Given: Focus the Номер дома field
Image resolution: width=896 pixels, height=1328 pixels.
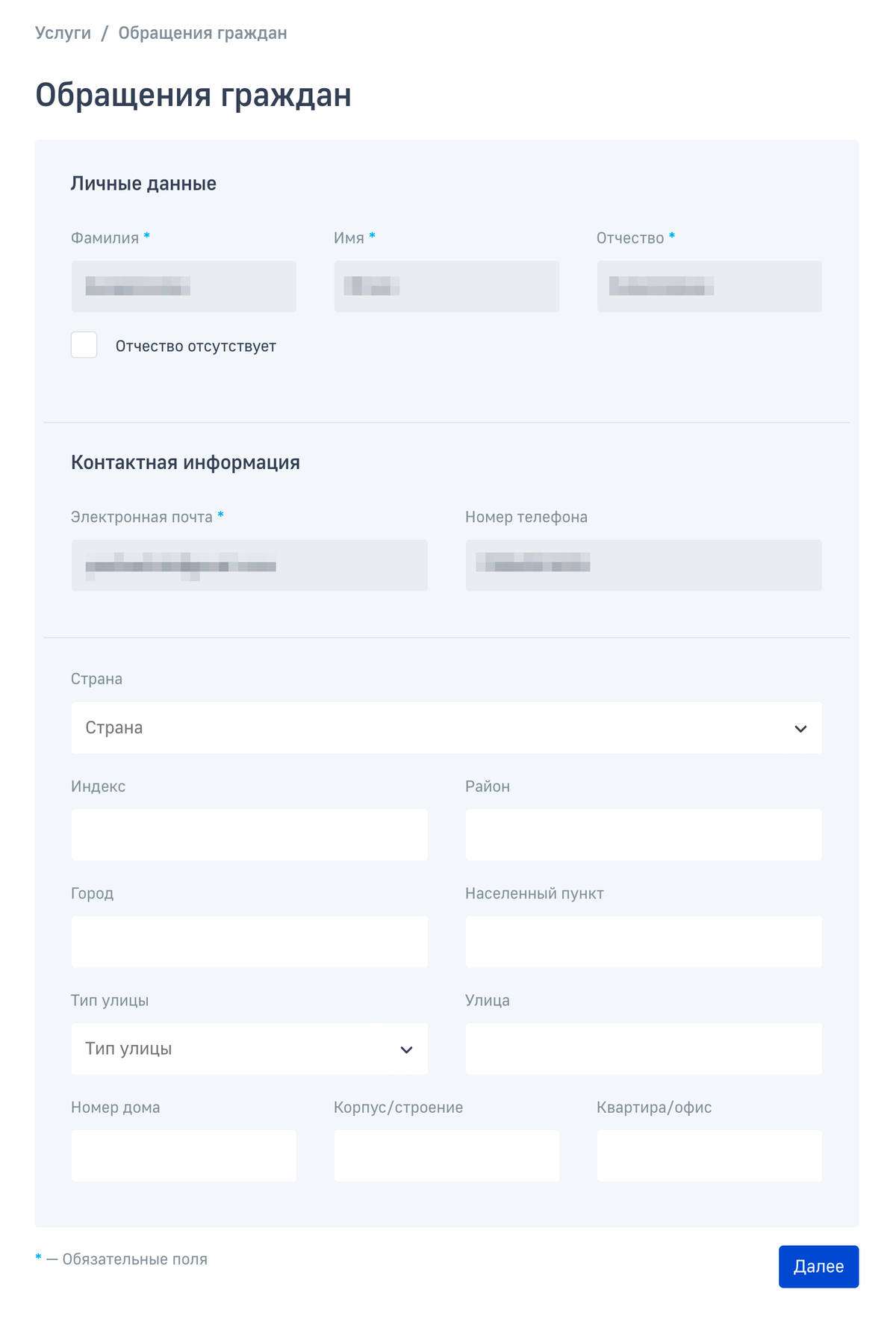Looking at the screenshot, I should tap(184, 1156).
